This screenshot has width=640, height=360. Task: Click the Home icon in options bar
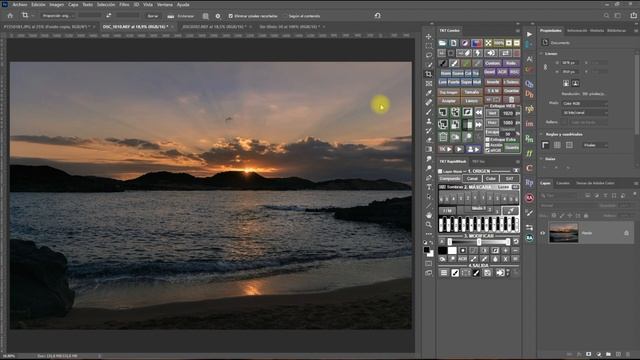coord(10,16)
